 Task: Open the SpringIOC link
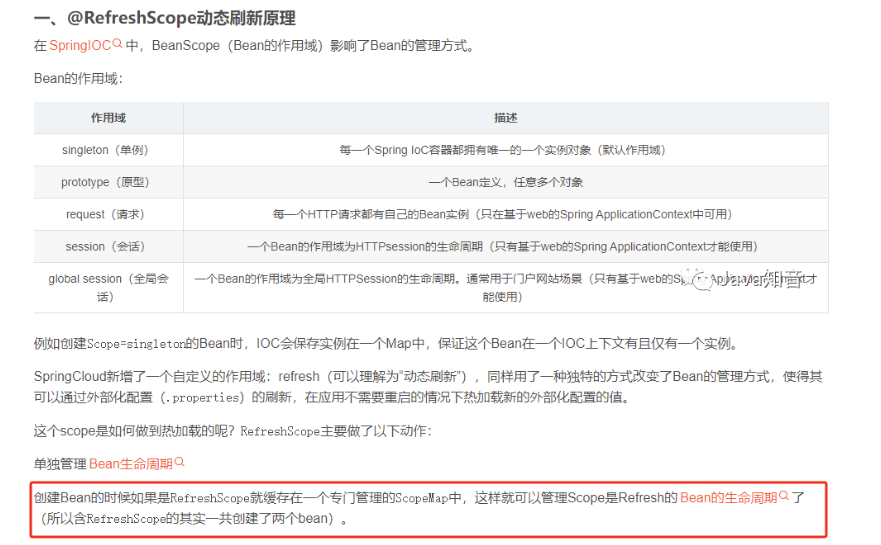(80, 46)
